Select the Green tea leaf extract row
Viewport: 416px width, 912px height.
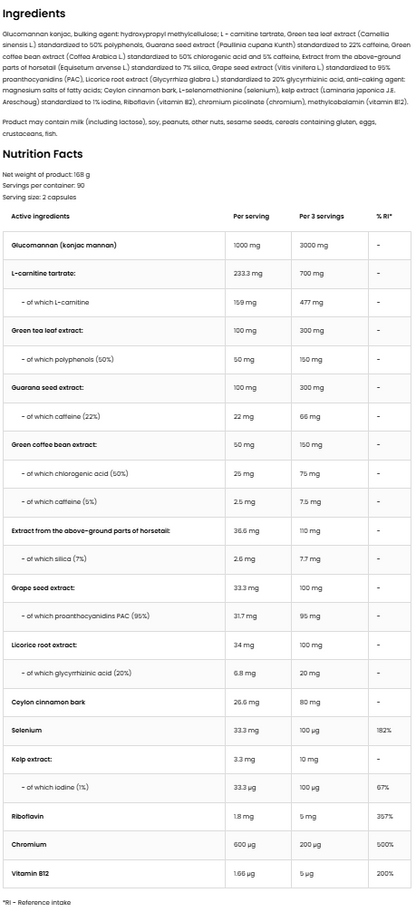[208, 330]
